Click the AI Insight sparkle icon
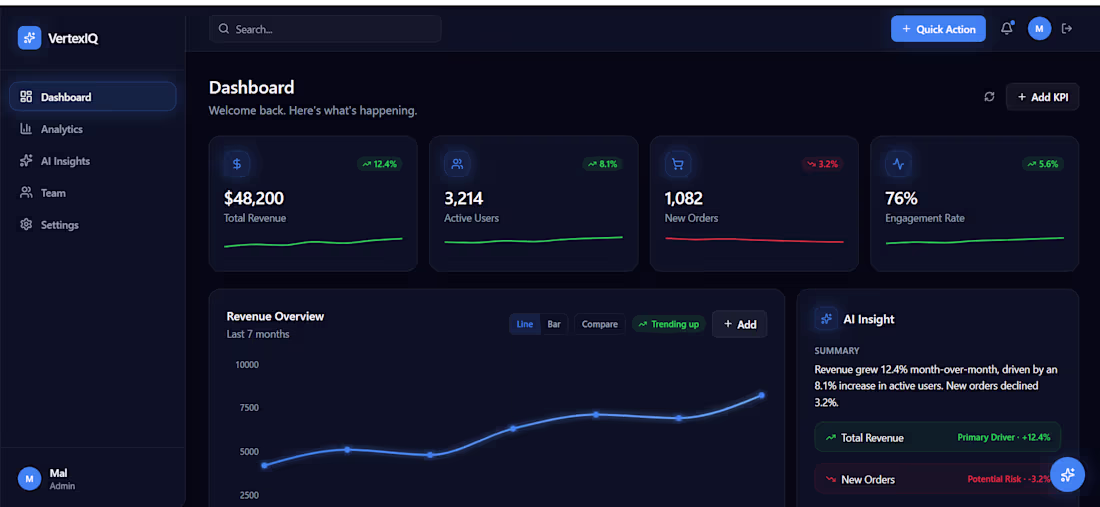This screenshot has width=1100, height=507. click(x=826, y=319)
